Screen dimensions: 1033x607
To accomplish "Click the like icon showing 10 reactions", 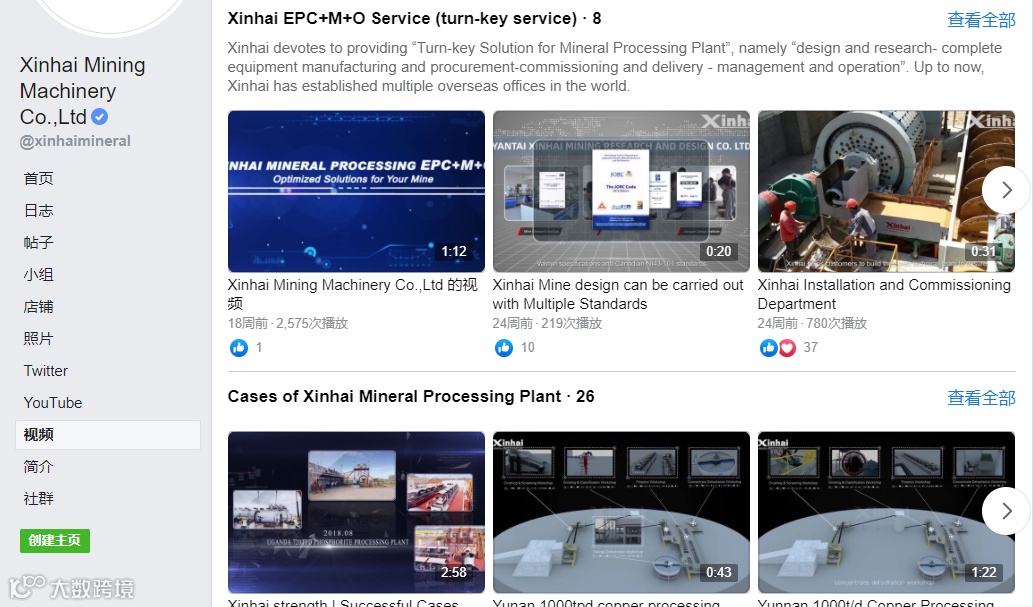I will click(503, 347).
